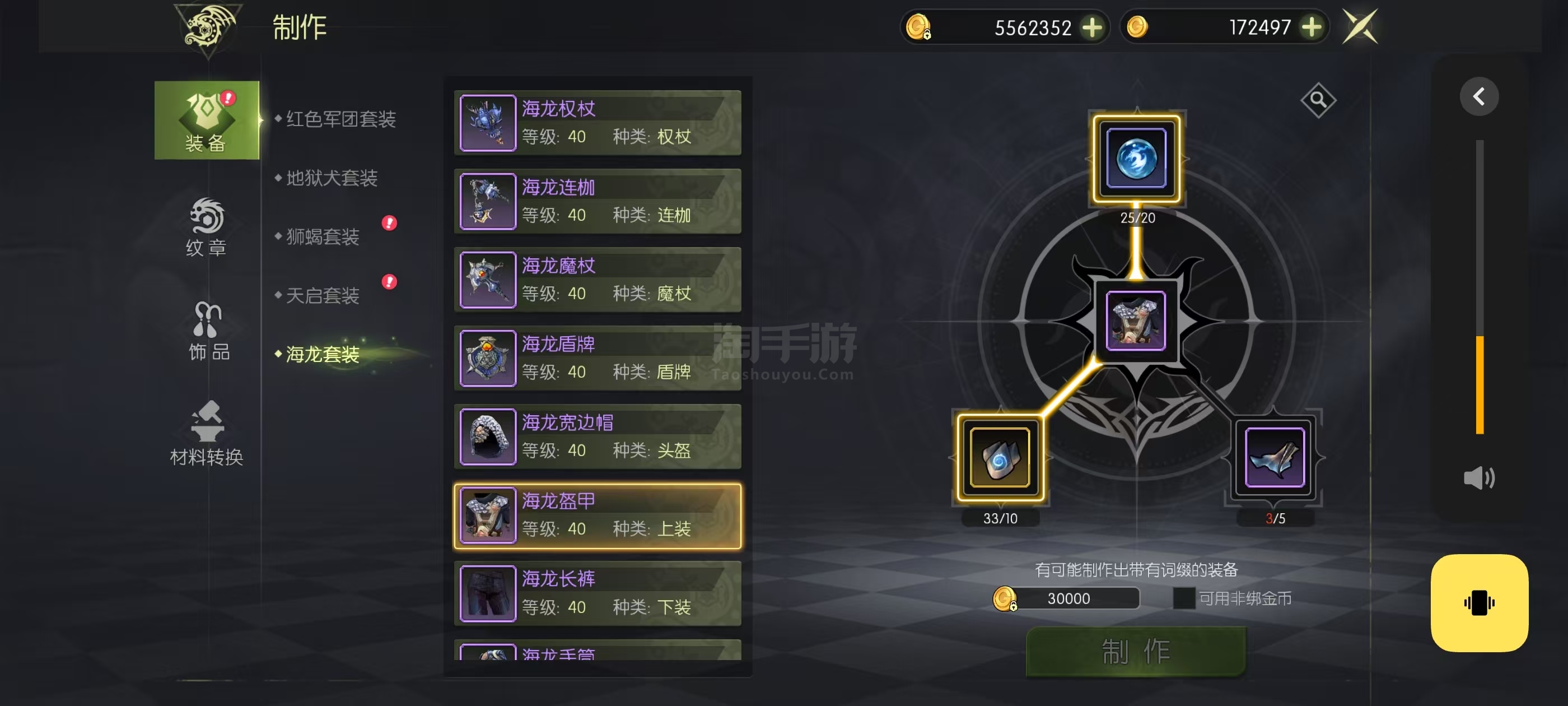Image resolution: width=1568 pixels, height=706 pixels.
Task: Add gold coins next to 172497
Action: 1310,27
